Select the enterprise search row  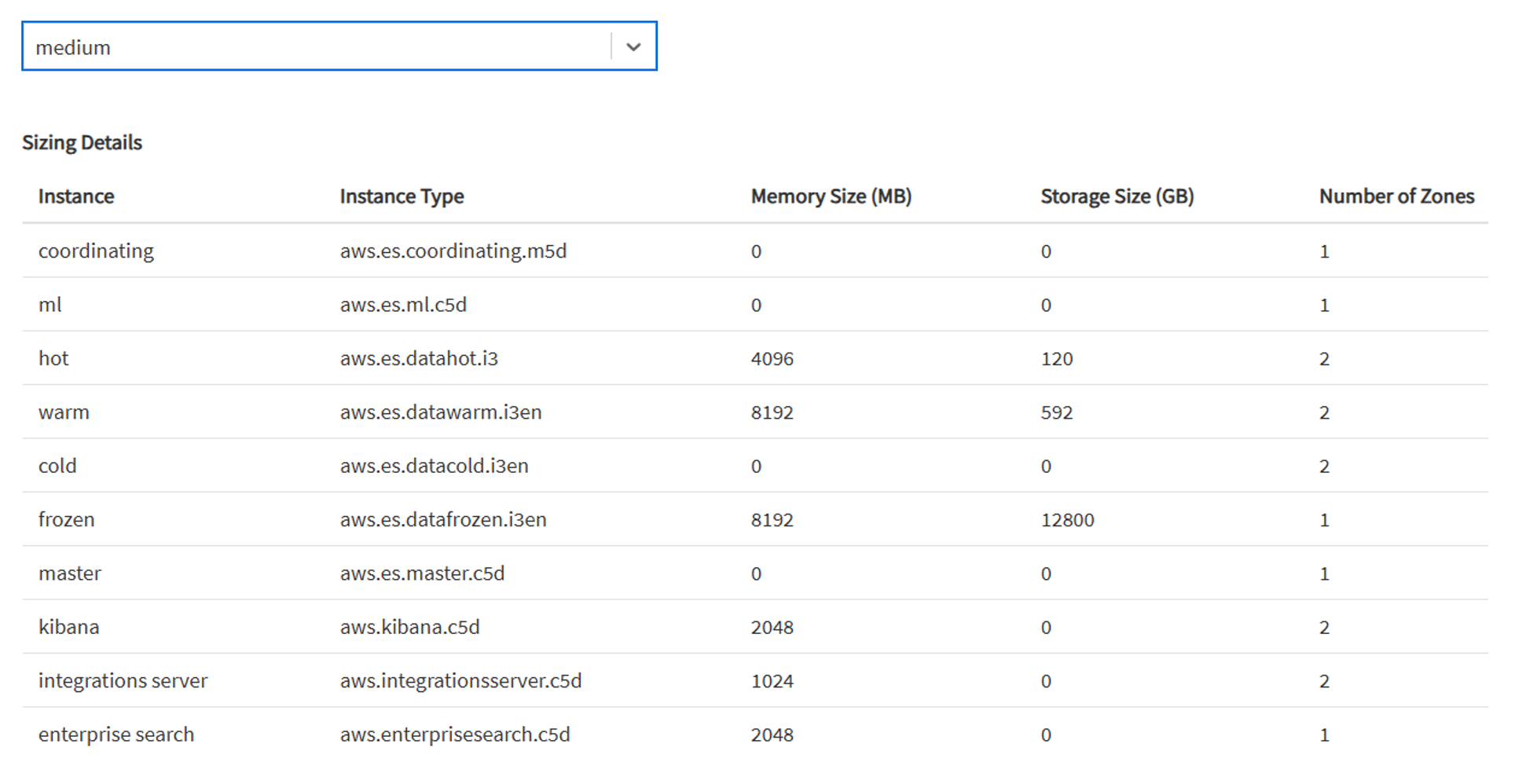coord(116,735)
